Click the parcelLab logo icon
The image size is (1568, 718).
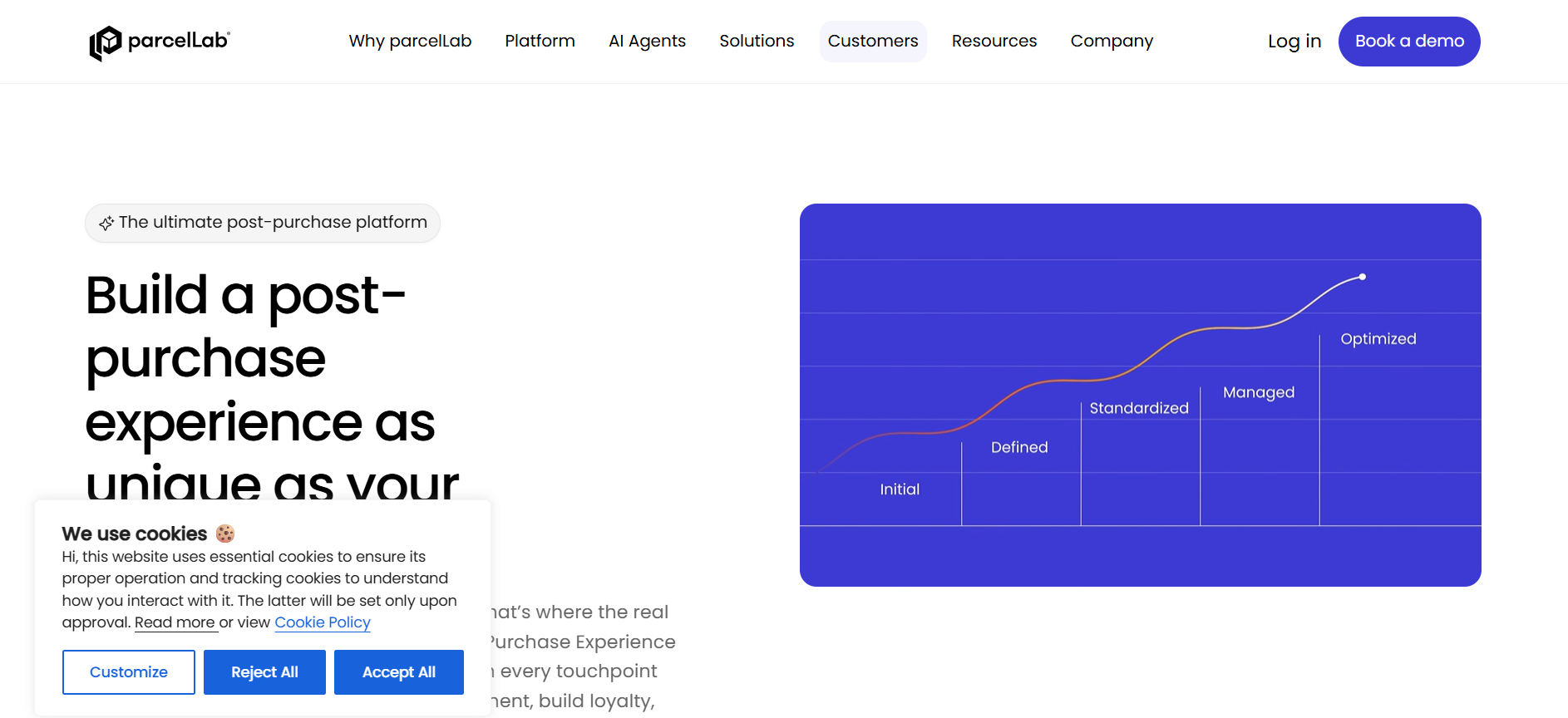pyautogui.click(x=106, y=43)
